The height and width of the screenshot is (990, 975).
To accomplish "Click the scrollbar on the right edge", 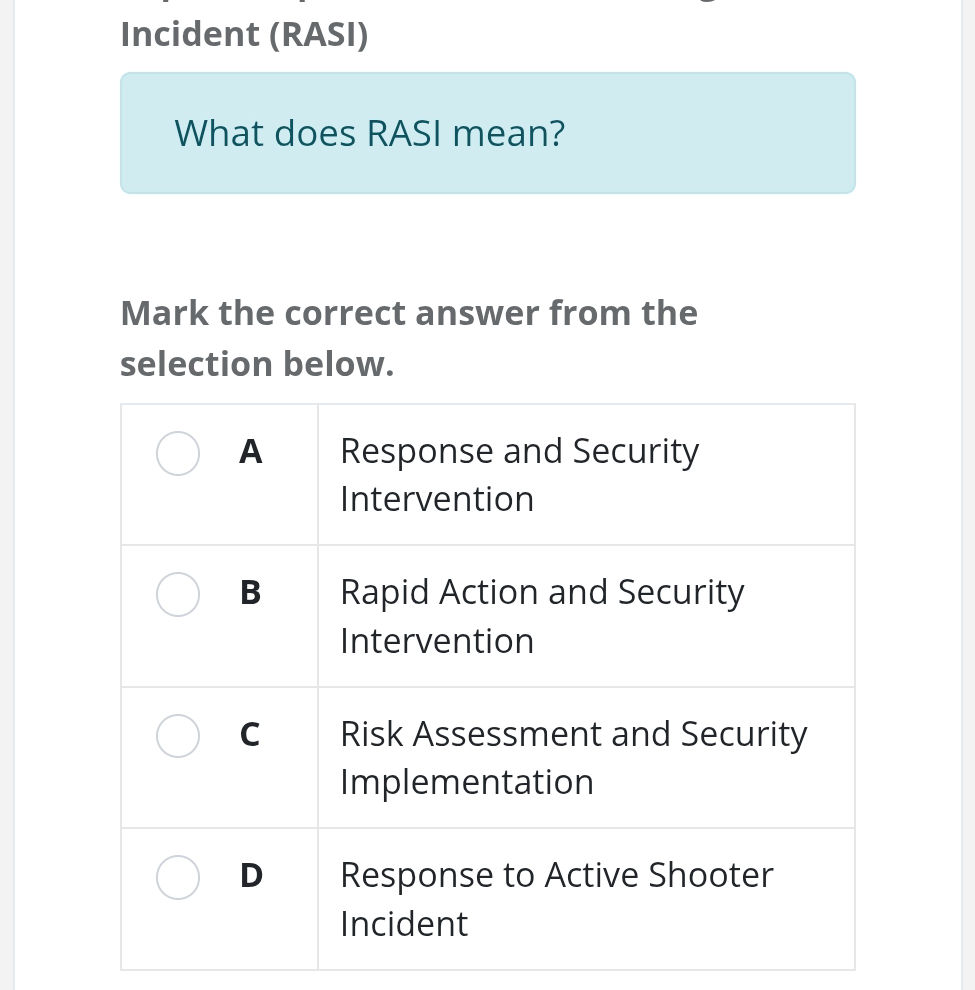I will point(967,495).
